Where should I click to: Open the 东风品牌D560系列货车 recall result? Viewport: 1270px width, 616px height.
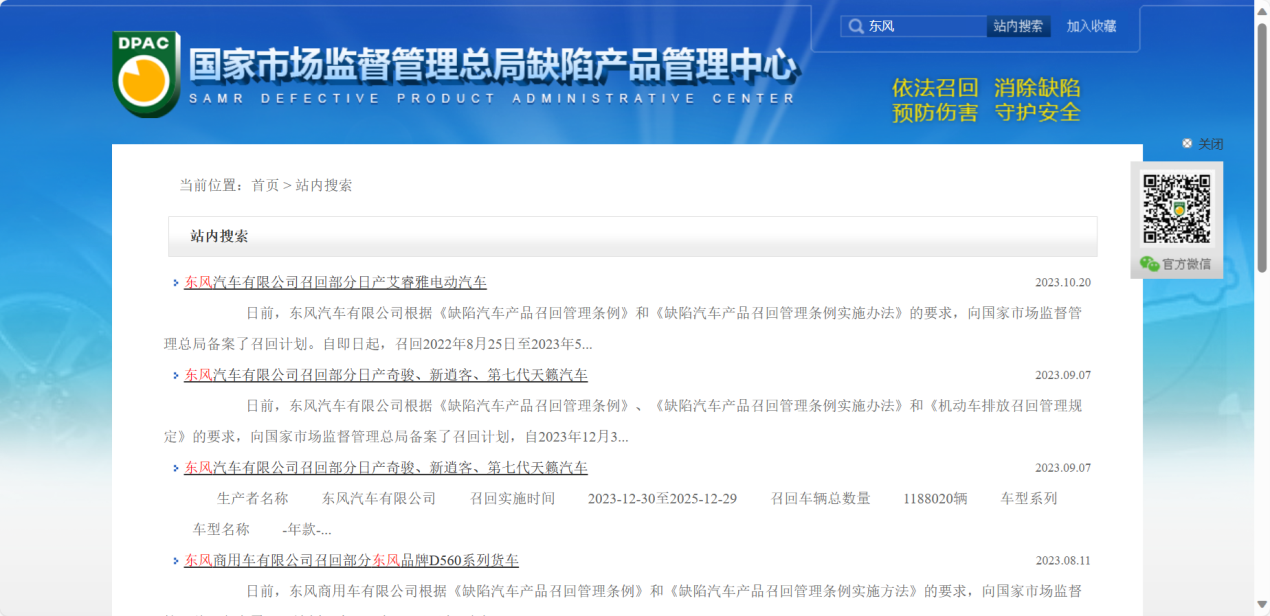351,560
